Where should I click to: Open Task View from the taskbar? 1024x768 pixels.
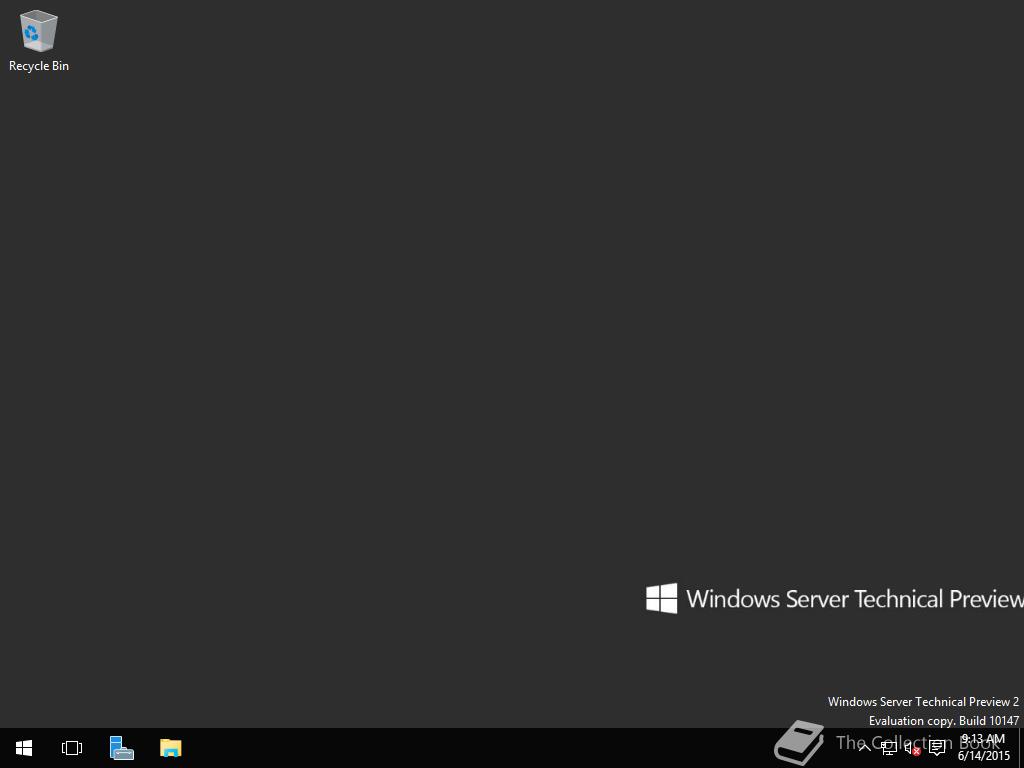click(x=72, y=748)
